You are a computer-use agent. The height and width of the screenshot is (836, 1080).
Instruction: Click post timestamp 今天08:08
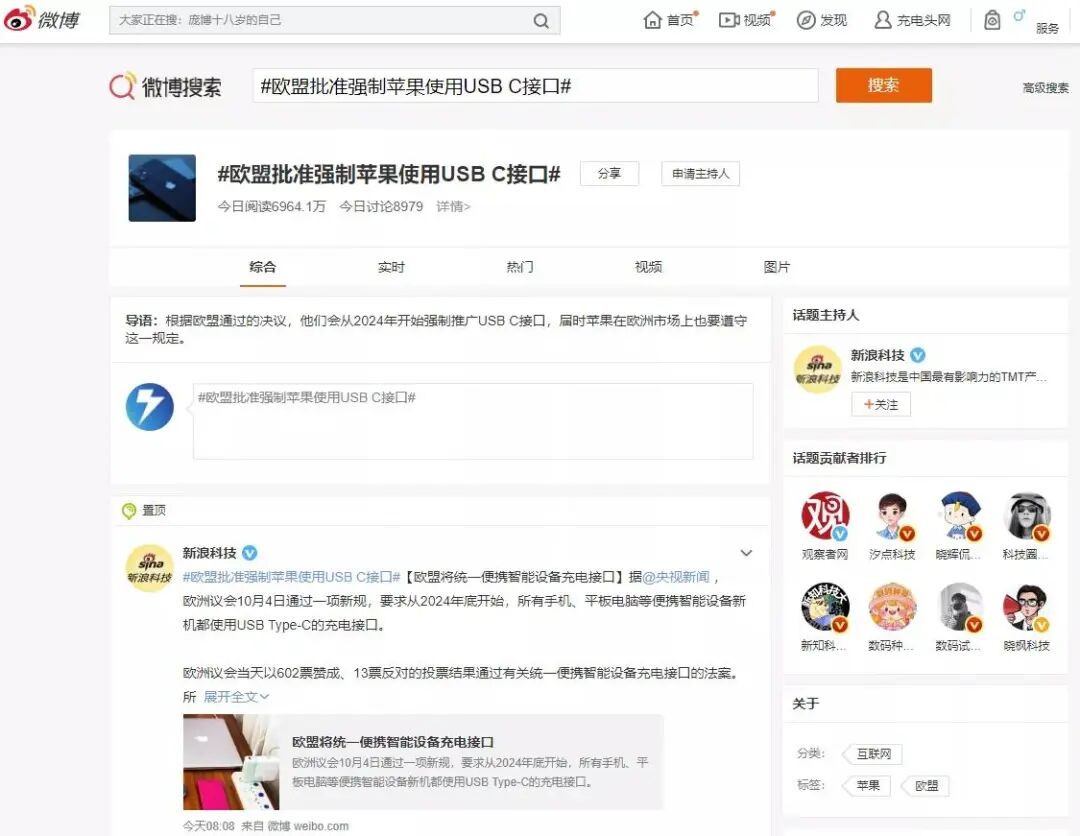(x=209, y=826)
